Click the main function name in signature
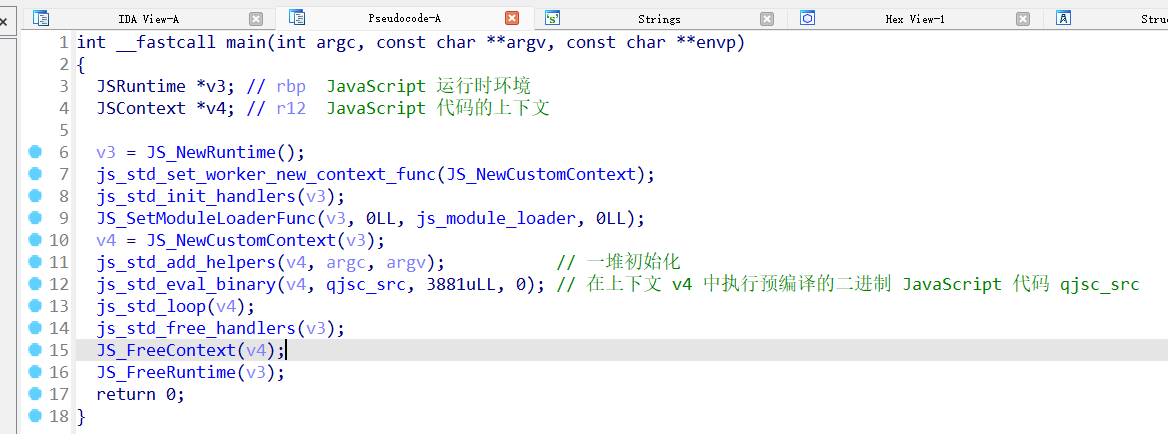This screenshot has width=1168, height=434. (x=246, y=42)
